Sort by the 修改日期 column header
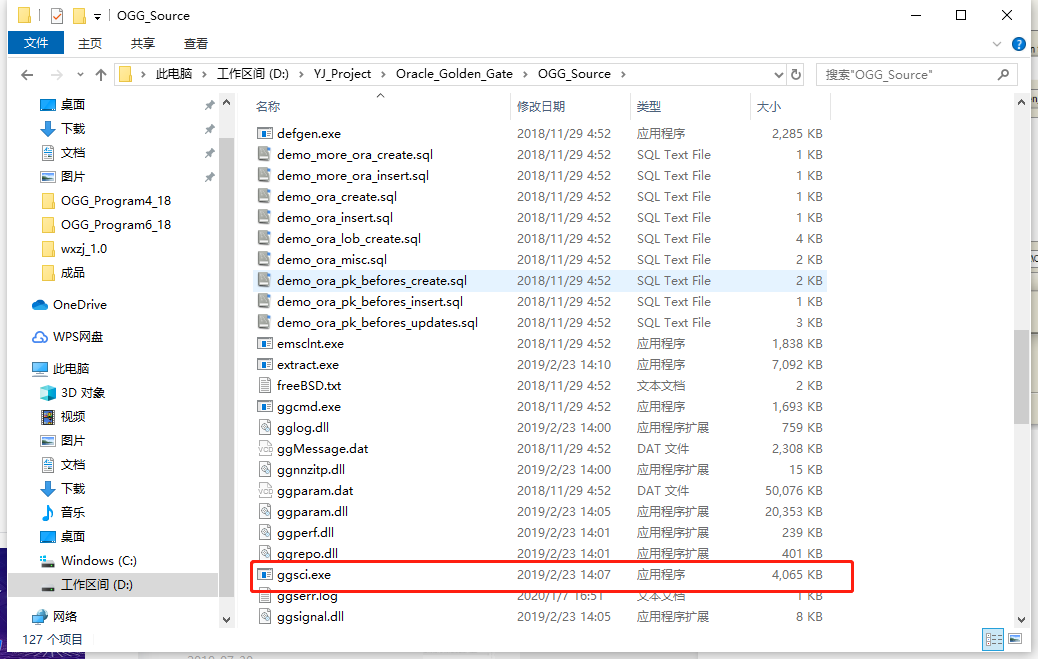Viewport: 1038px width, 659px height. 541,107
